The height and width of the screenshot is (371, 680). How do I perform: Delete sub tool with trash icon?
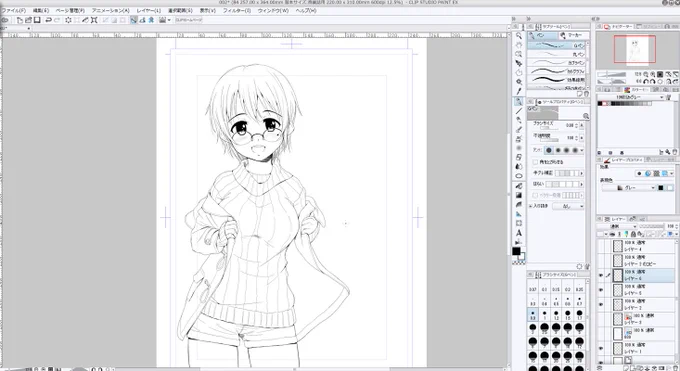click(x=586, y=94)
